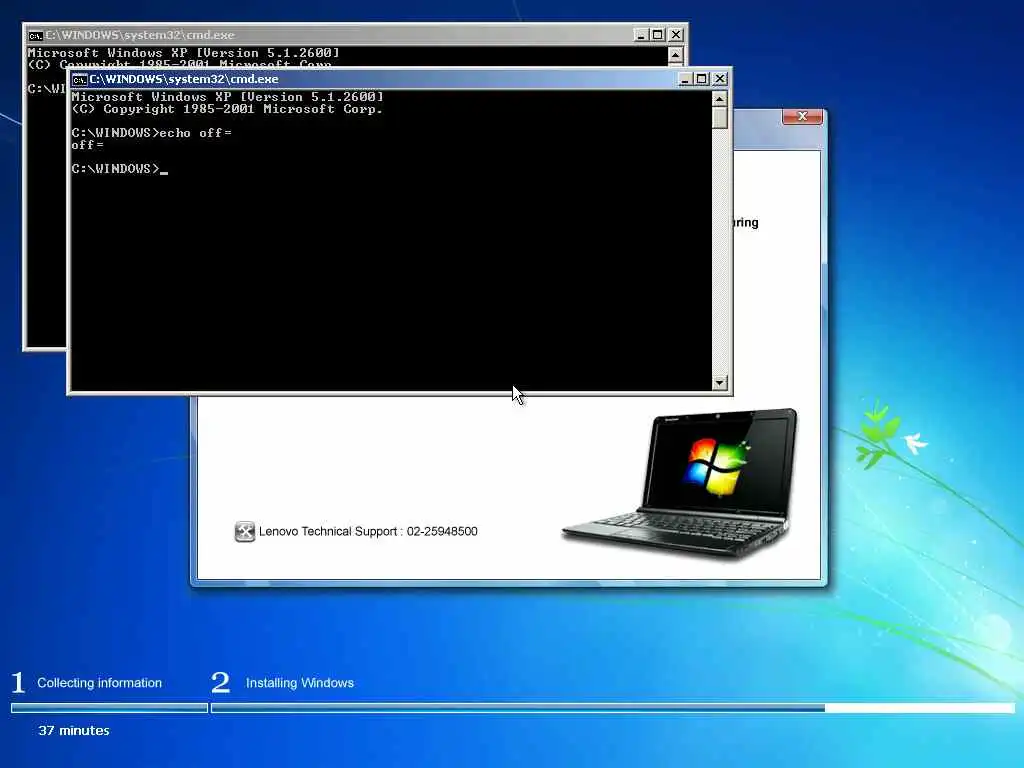The width and height of the screenshot is (1024, 768).
Task: Close the Lenovo setup dialog with red X
Action: pyautogui.click(x=802, y=116)
